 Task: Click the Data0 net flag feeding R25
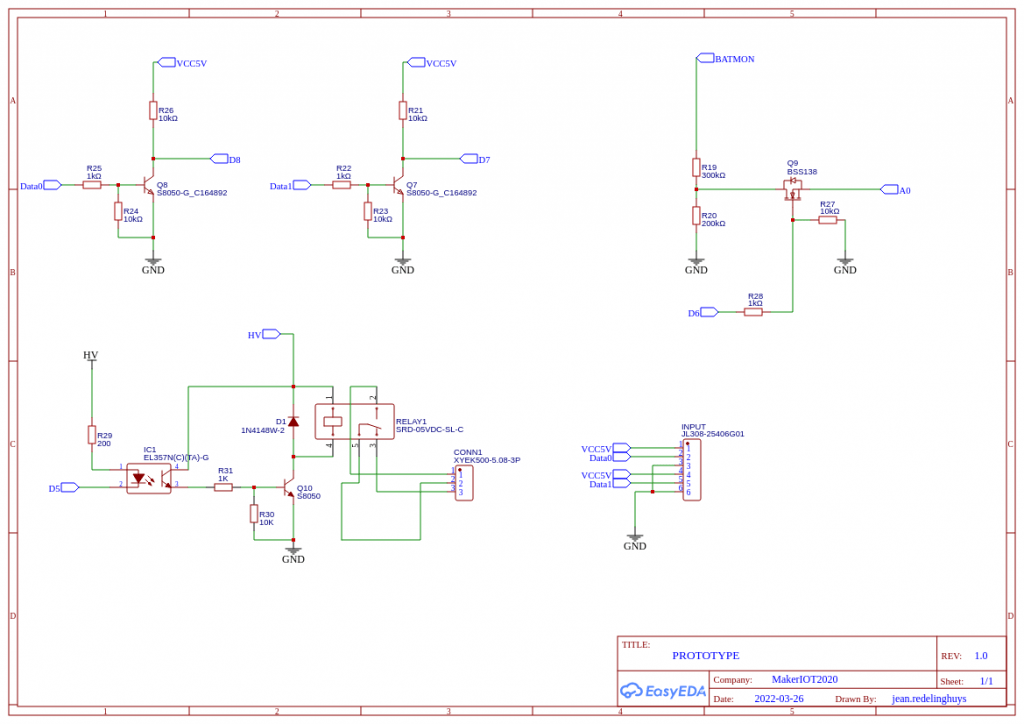(x=40, y=185)
